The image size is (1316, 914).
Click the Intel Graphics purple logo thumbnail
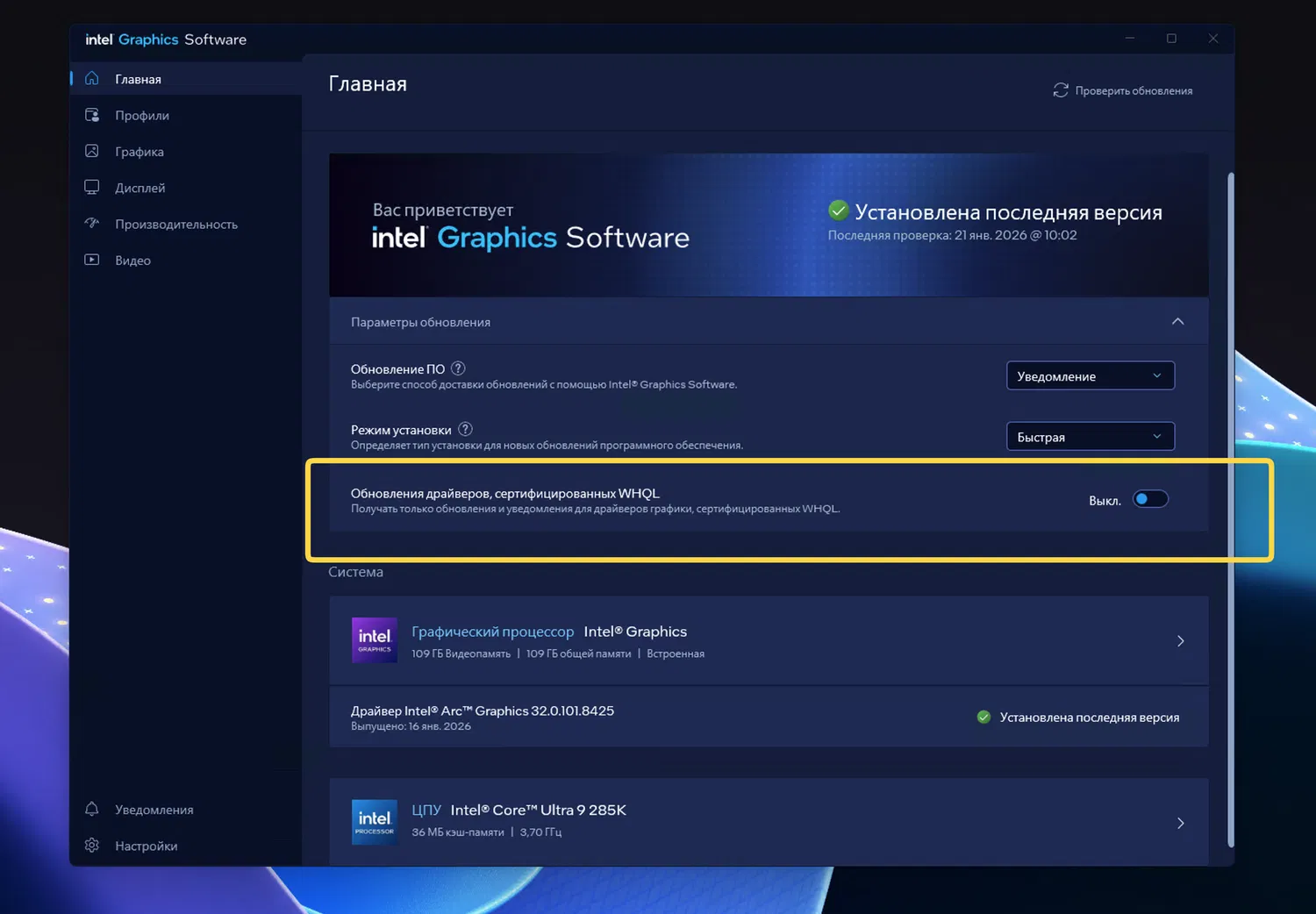pos(375,640)
